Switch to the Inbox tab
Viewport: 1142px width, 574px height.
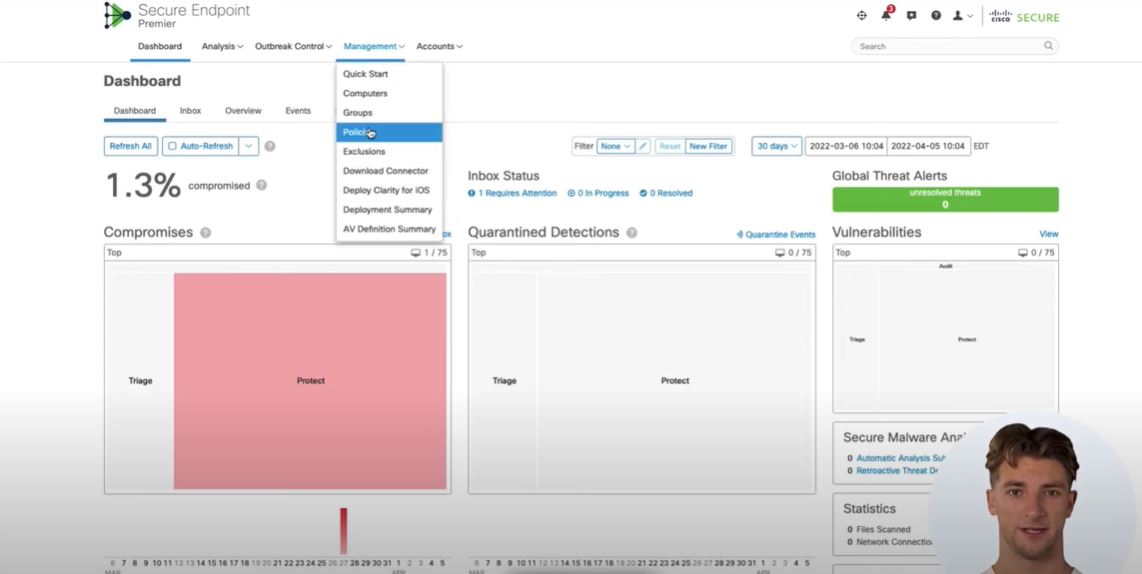pos(190,111)
